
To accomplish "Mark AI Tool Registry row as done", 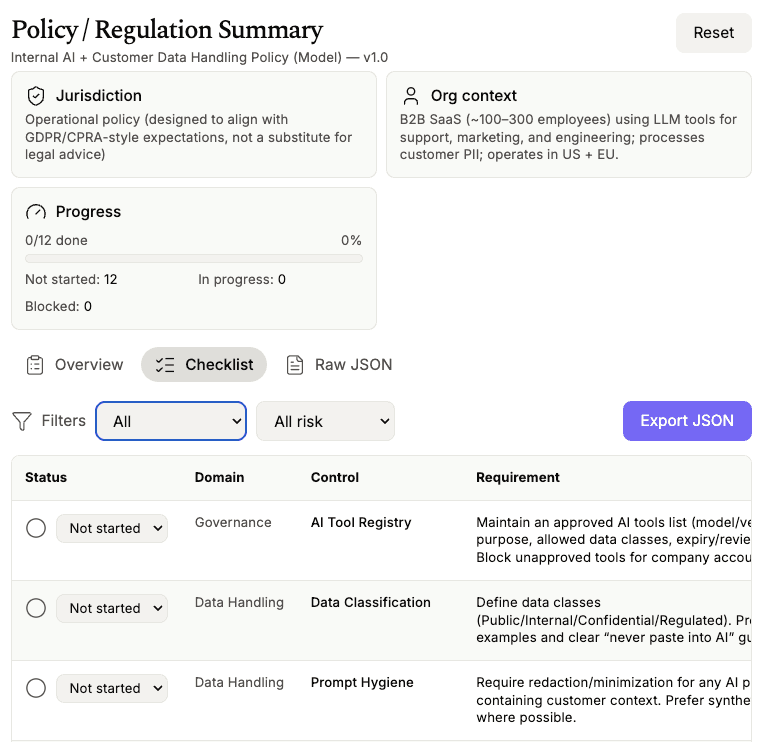I will 36,528.
